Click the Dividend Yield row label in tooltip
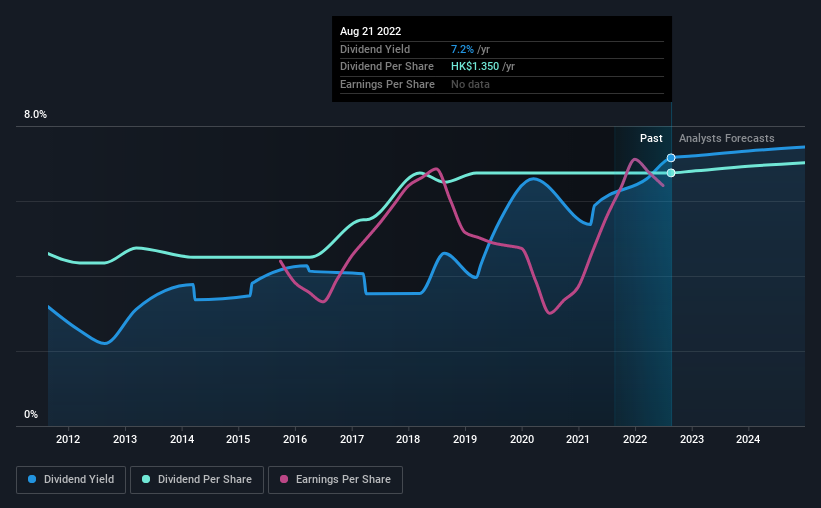This screenshot has width=821, height=508. click(x=375, y=49)
